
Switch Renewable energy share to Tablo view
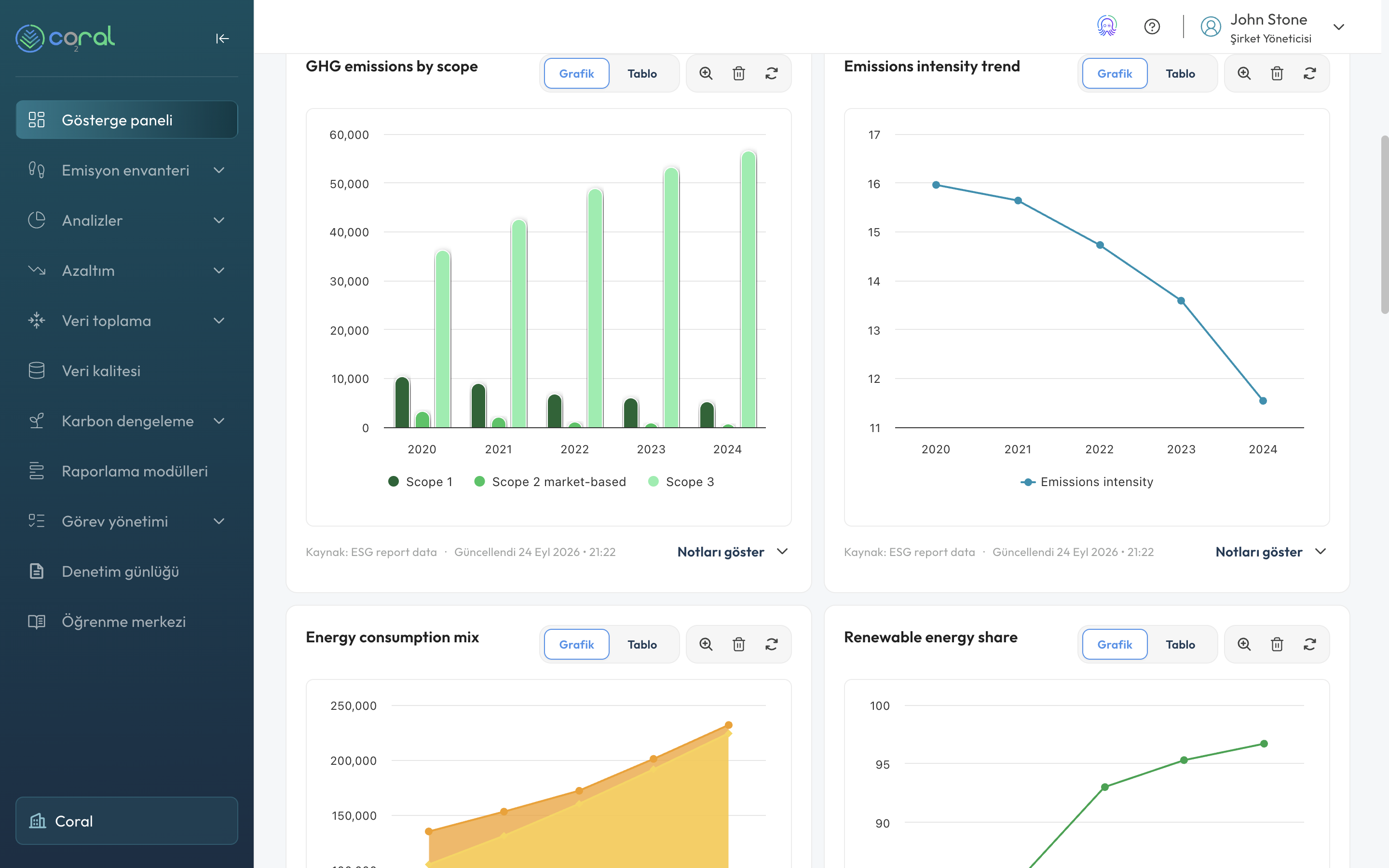tap(1180, 644)
